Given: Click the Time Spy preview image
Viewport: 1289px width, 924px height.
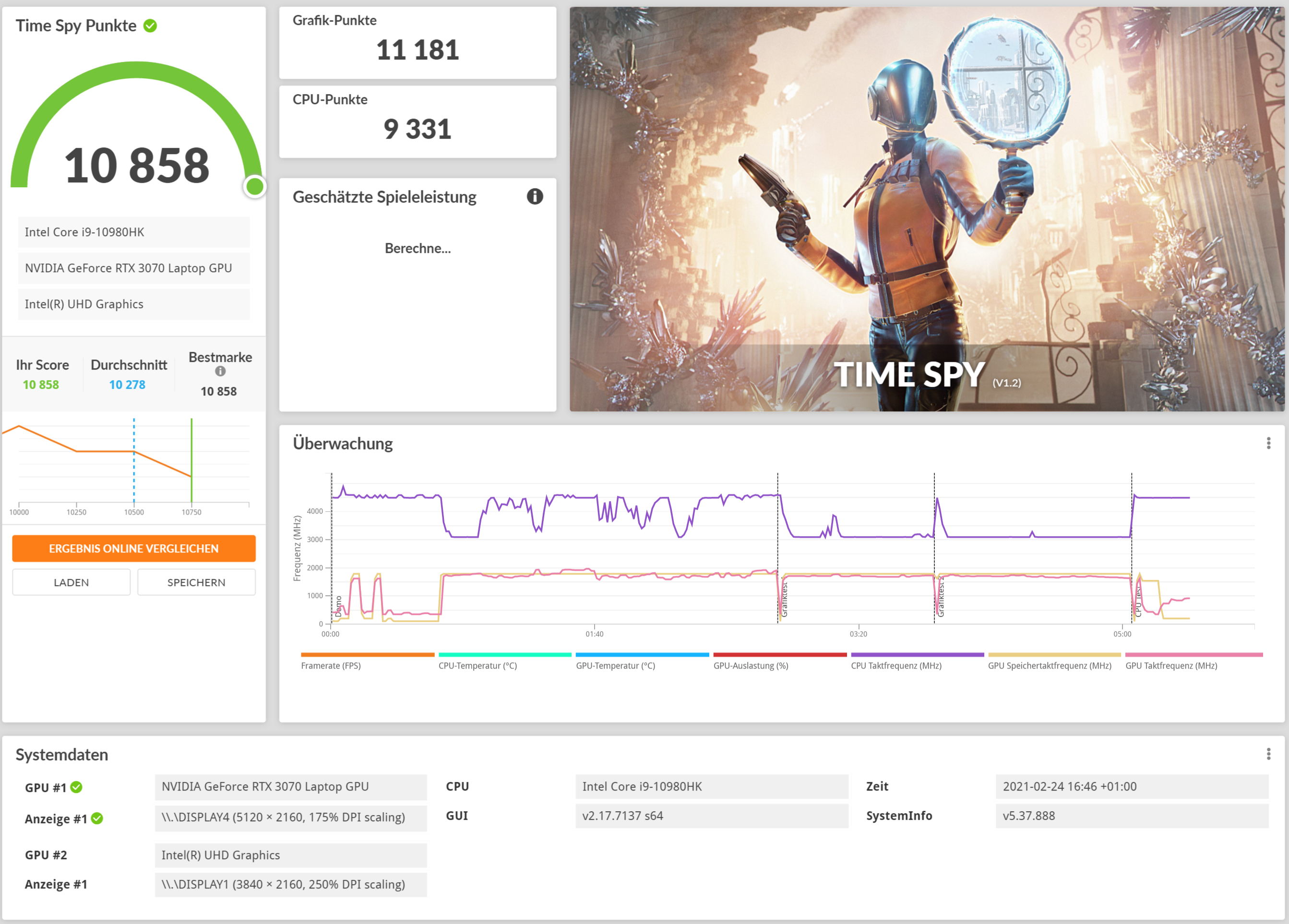Looking at the screenshot, I should 927,209.
